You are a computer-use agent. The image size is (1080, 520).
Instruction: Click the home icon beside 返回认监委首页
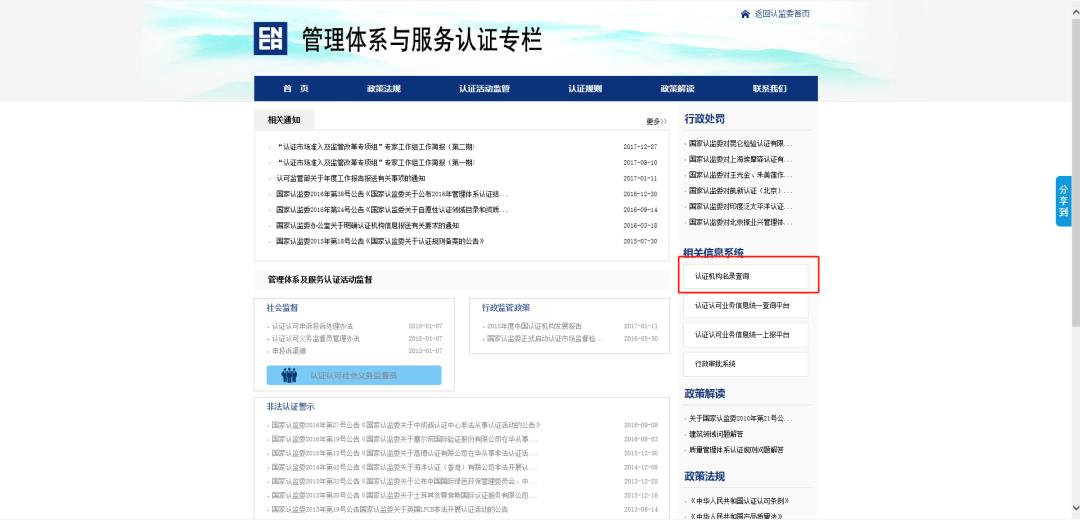coord(745,14)
